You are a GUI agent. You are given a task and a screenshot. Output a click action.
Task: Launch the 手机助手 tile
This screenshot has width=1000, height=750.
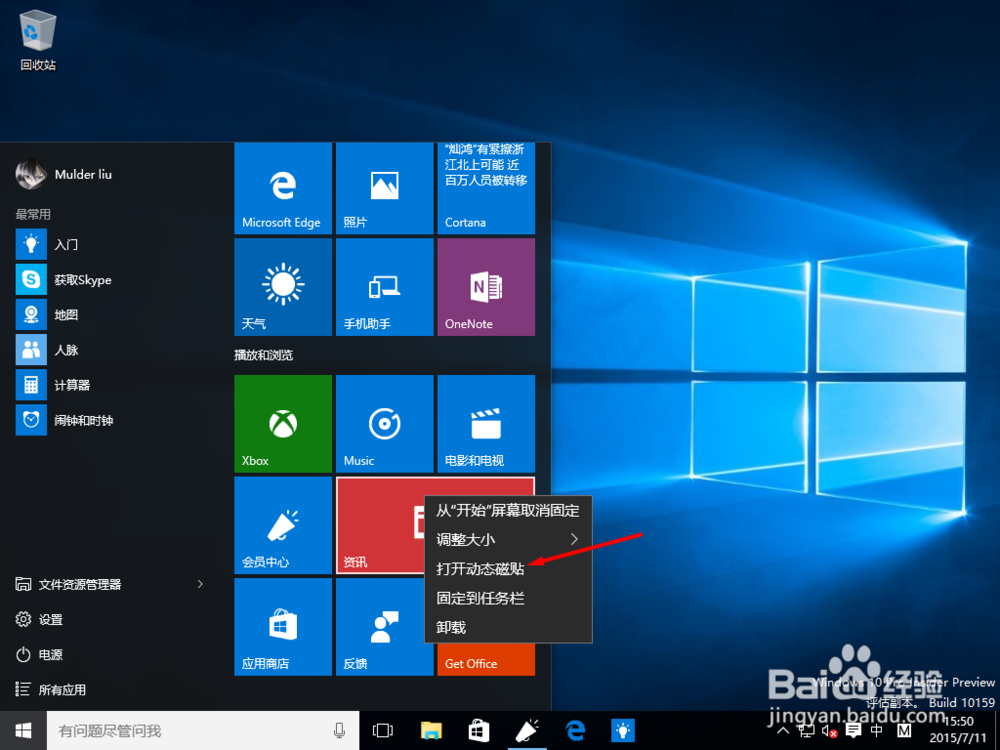[385, 287]
